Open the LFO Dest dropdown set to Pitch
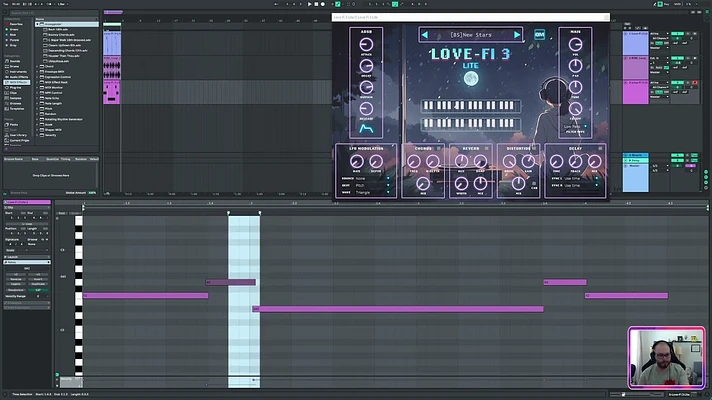 click(372, 185)
